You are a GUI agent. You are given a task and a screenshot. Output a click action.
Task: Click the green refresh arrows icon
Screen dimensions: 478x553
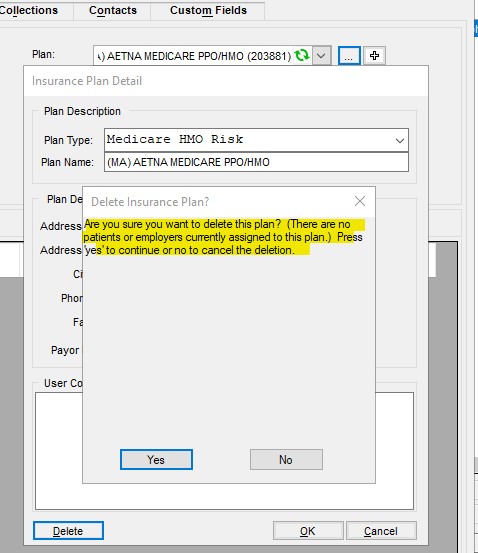302,55
